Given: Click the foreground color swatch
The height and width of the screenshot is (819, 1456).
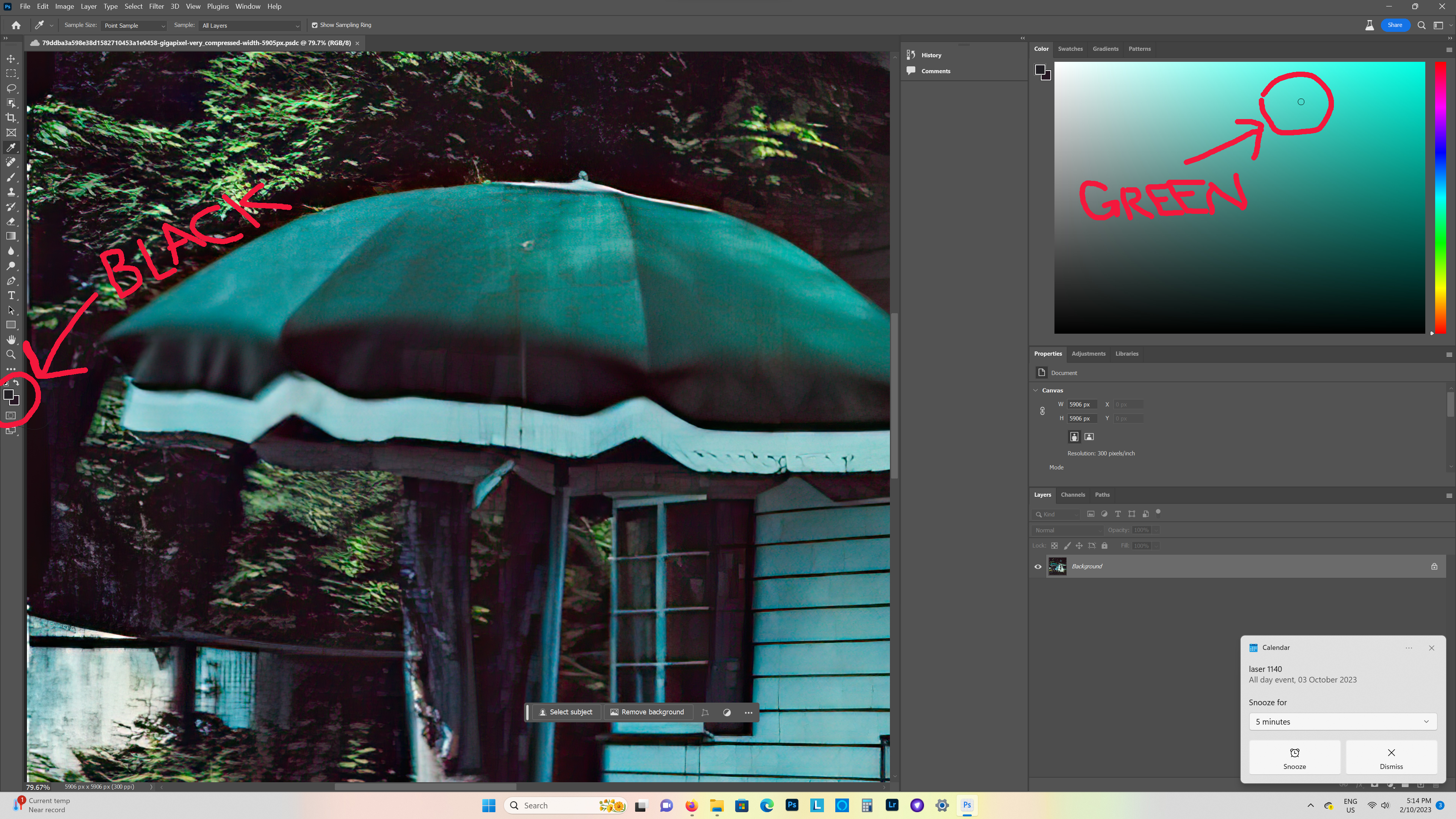Looking at the screenshot, I should [x=9, y=395].
